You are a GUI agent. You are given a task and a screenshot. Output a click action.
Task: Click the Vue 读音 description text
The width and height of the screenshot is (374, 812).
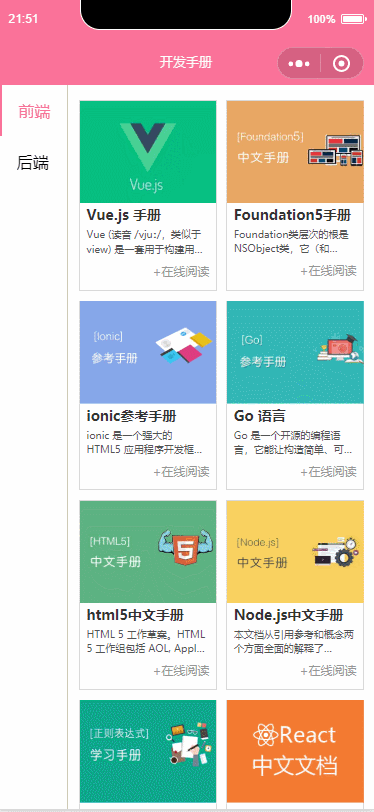point(145,242)
